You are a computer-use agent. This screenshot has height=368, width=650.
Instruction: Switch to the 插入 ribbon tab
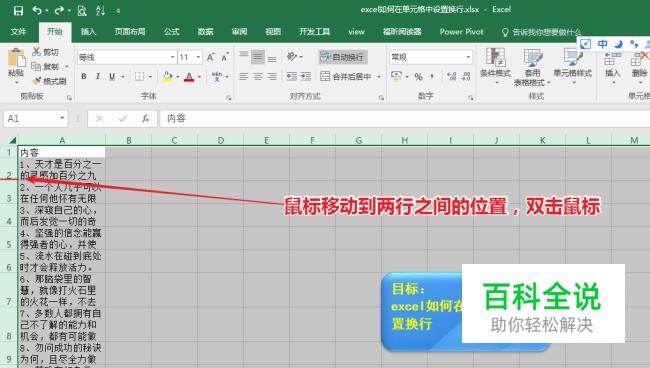tap(88, 31)
